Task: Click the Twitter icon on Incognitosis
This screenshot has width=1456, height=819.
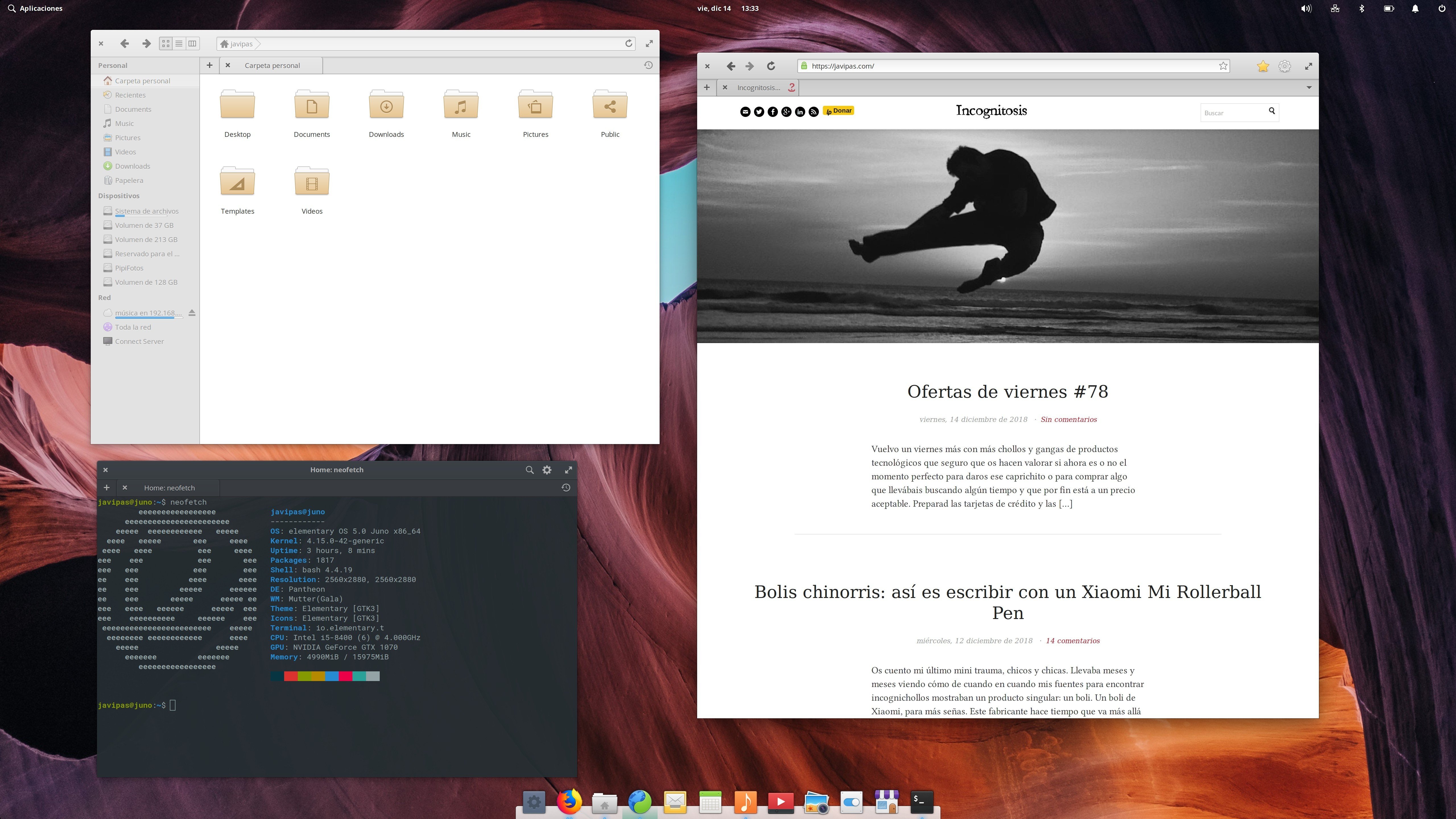Action: pos(759,112)
